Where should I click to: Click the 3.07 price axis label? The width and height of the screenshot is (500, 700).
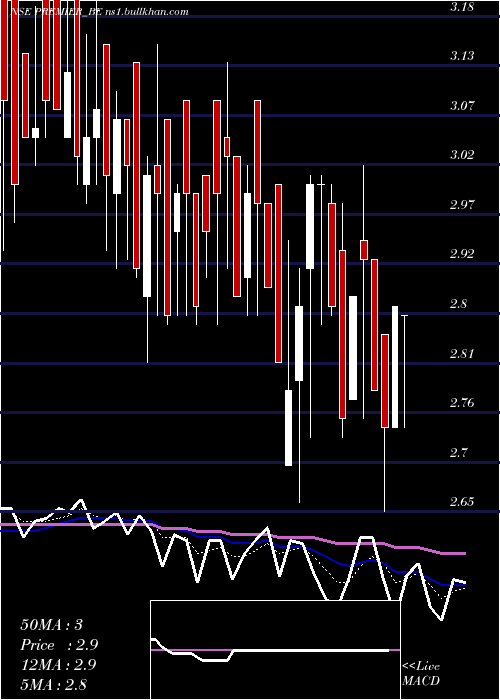tap(462, 106)
